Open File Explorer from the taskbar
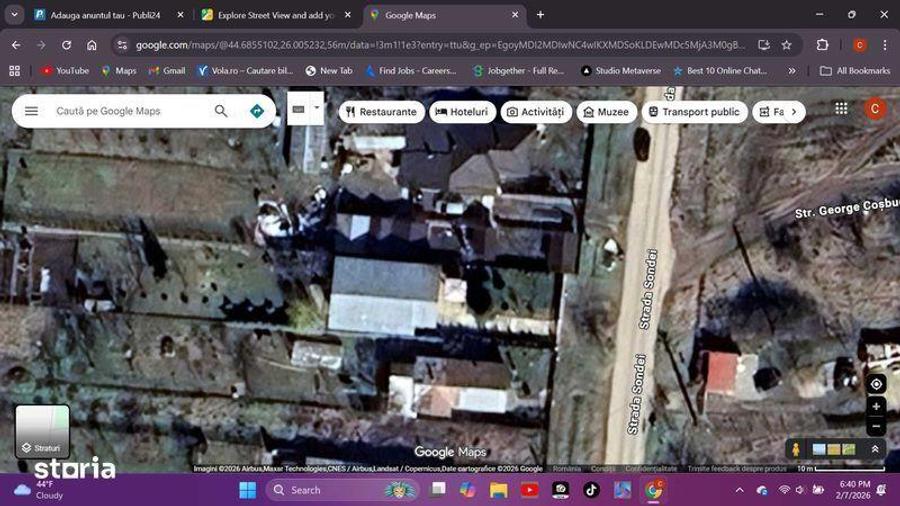900x506 pixels. [498, 490]
